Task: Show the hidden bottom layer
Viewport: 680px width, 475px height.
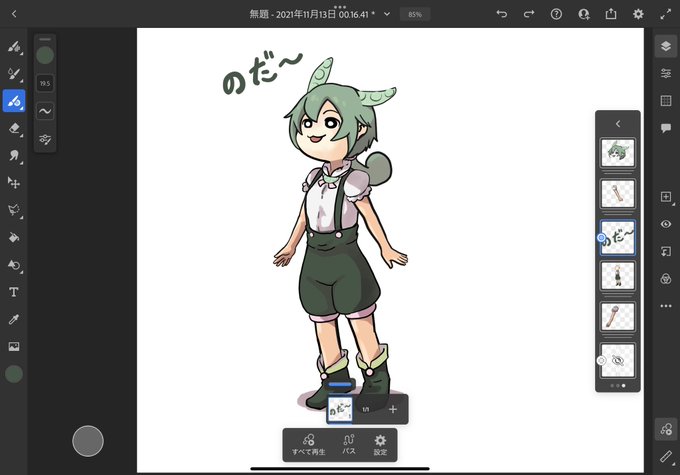Action: [618, 360]
